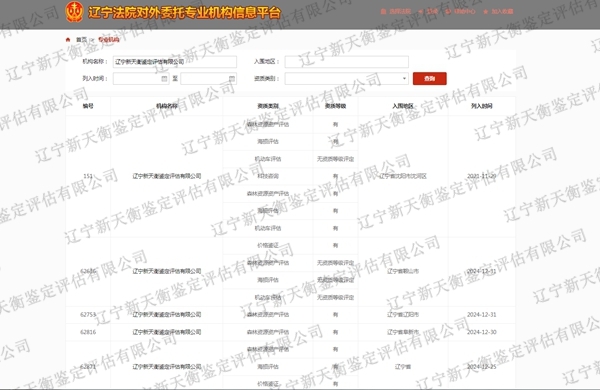Click the 资质类别 column header
Viewport: 600px width, 390px height.
268,106
